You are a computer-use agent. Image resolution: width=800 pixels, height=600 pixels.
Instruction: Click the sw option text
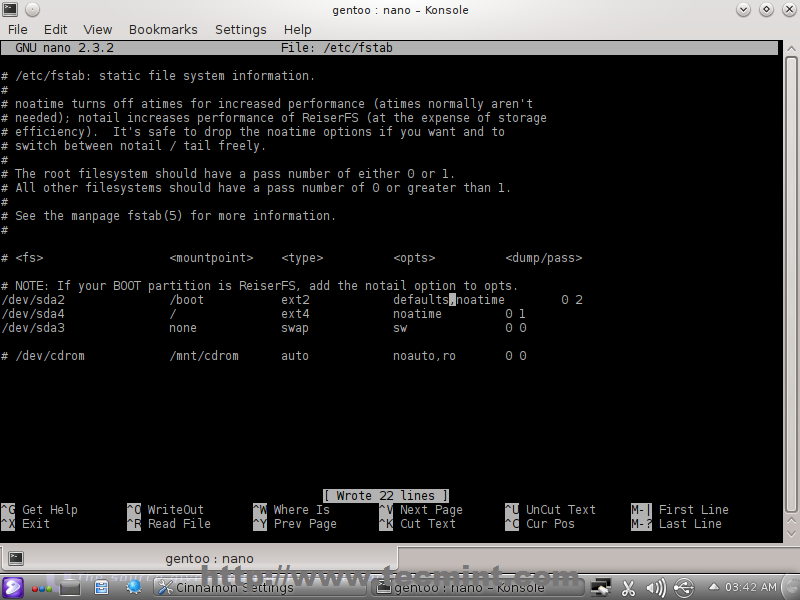click(400, 328)
